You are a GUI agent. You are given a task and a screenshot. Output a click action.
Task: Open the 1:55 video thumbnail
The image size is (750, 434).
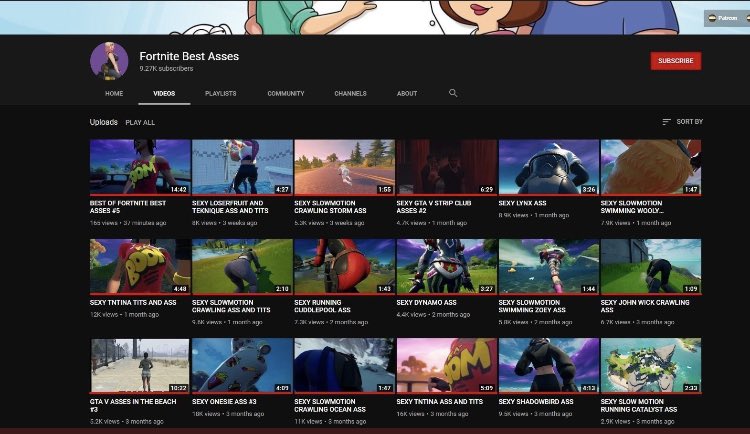(x=344, y=167)
